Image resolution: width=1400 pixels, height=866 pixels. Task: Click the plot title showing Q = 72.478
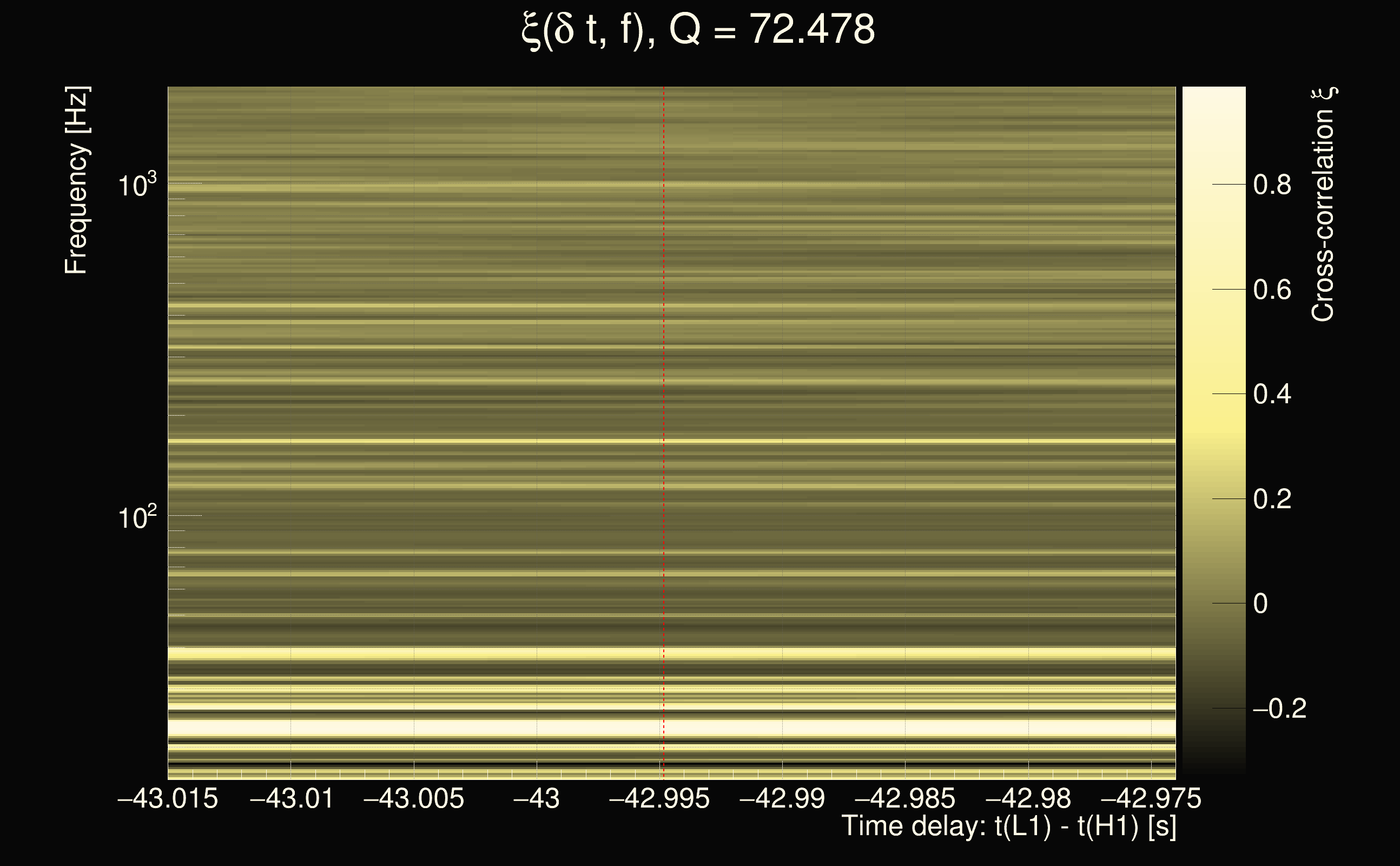(x=698, y=30)
